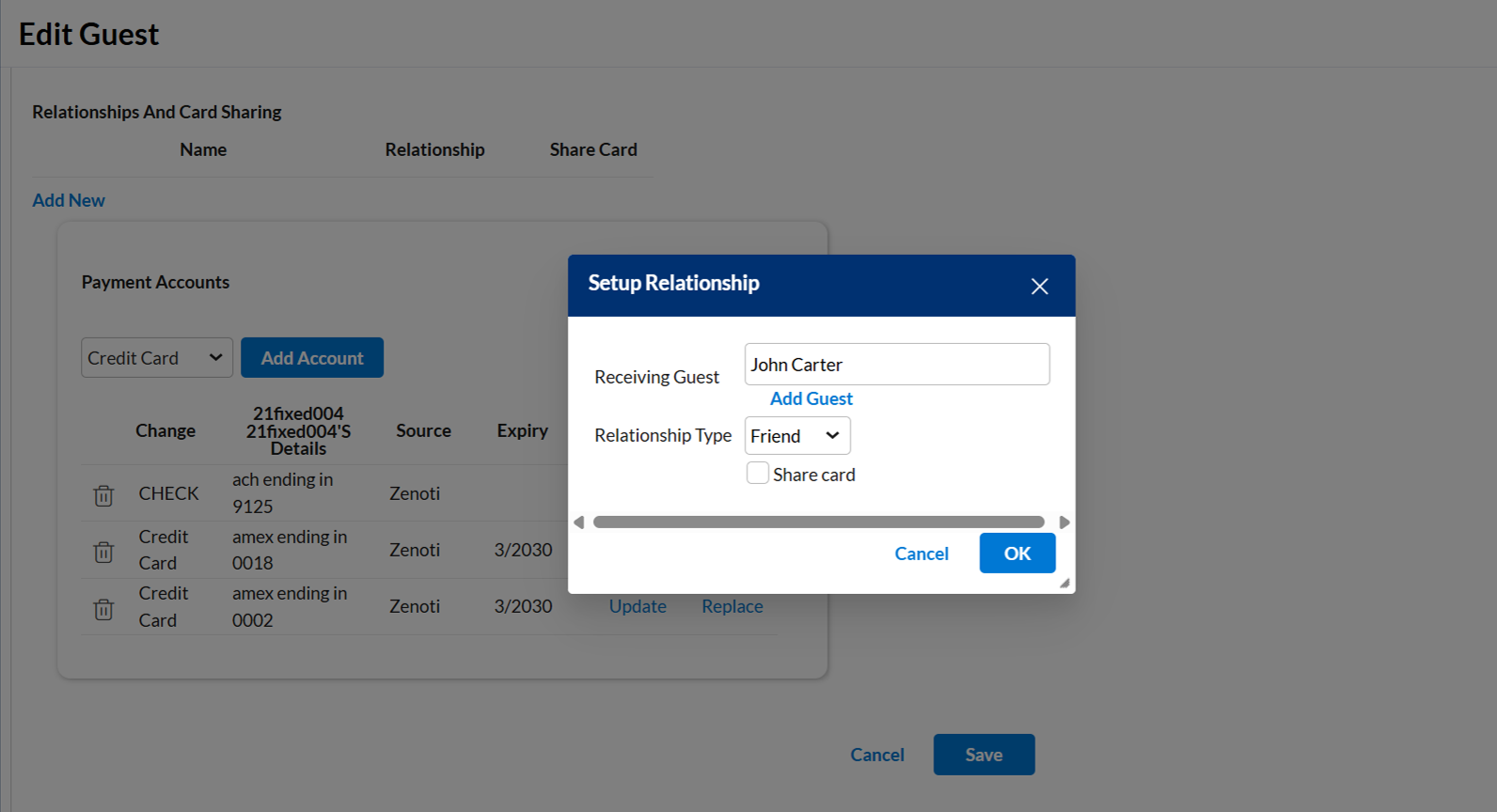Click the 3/2030 expiry for amex 0018
This screenshot has width=1497, height=812.
[x=524, y=550]
